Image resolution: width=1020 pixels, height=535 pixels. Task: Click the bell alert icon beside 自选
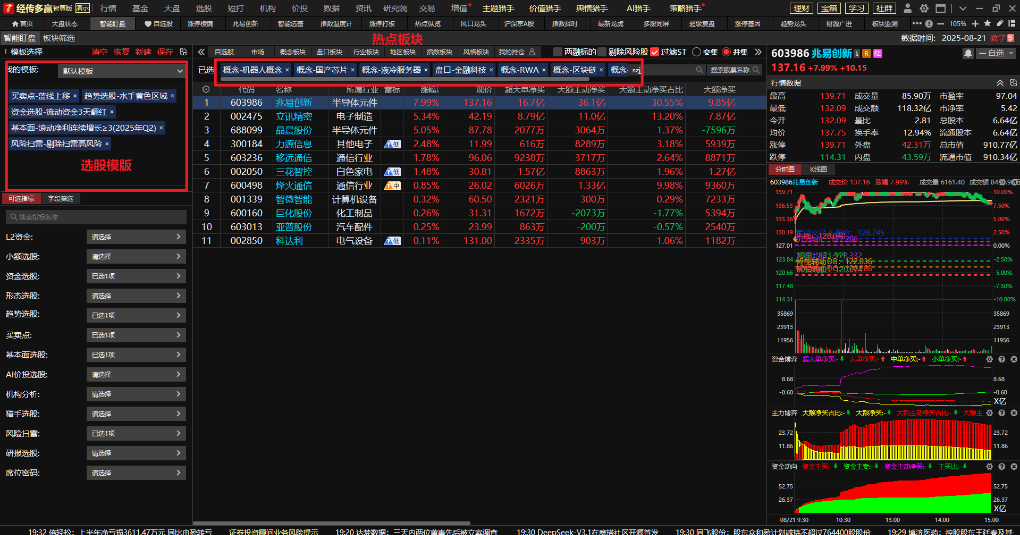tap(968, 53)
